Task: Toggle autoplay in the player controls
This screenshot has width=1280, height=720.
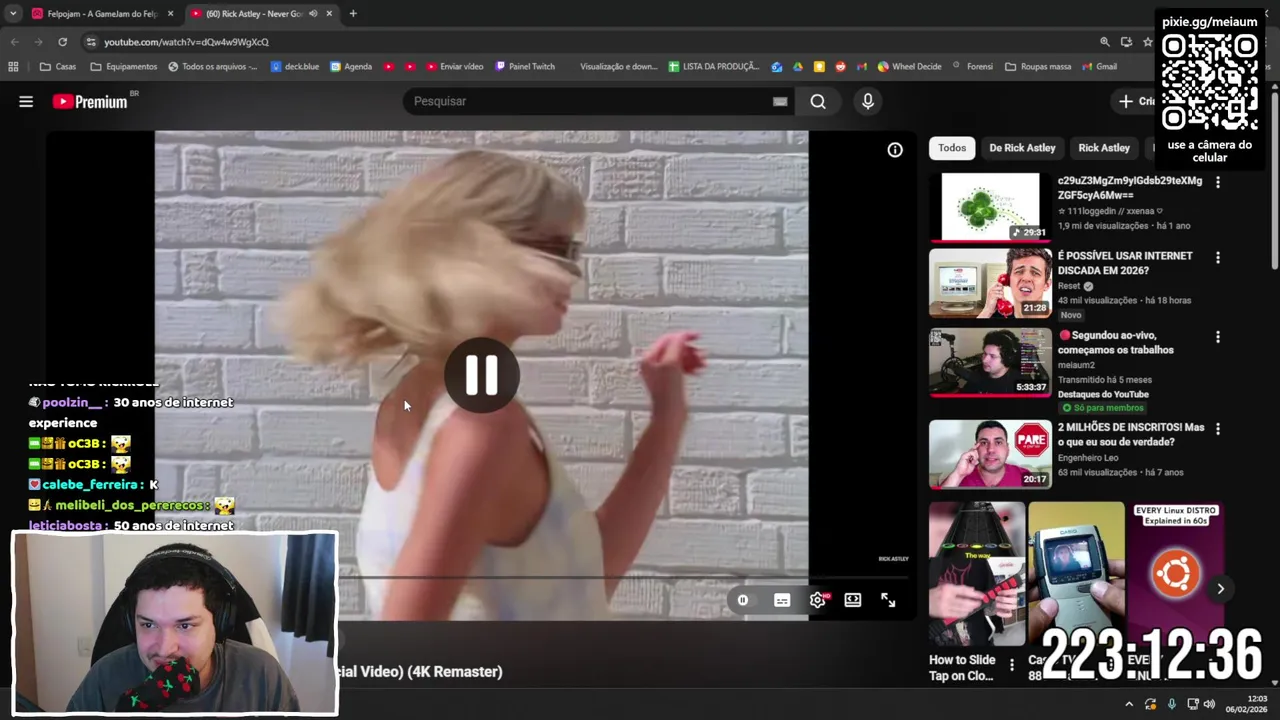Action: (743, 600)
